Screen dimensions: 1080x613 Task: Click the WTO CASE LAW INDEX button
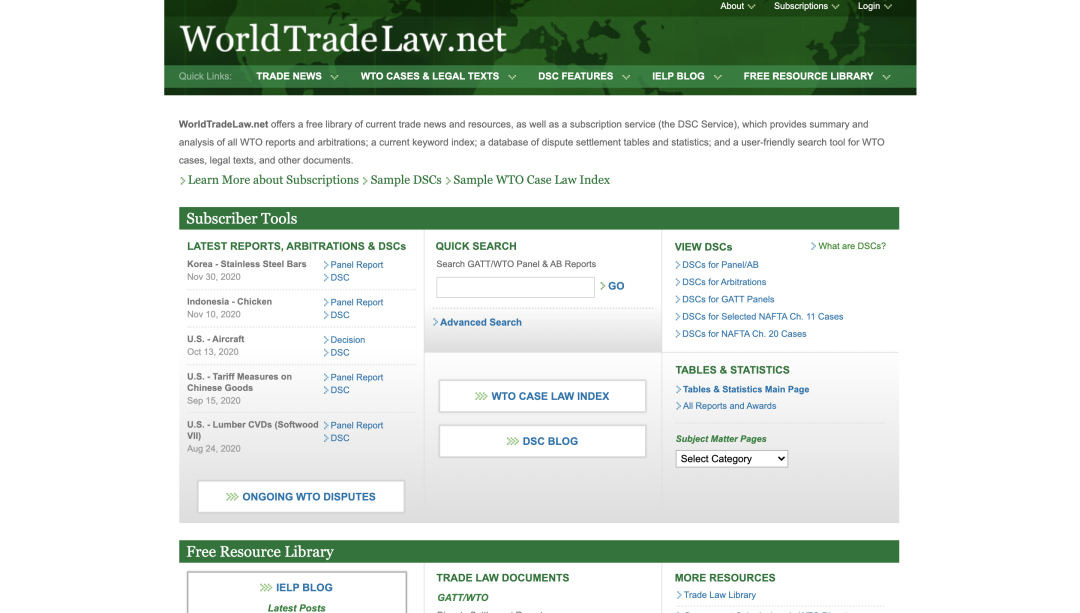coord(542,396)
